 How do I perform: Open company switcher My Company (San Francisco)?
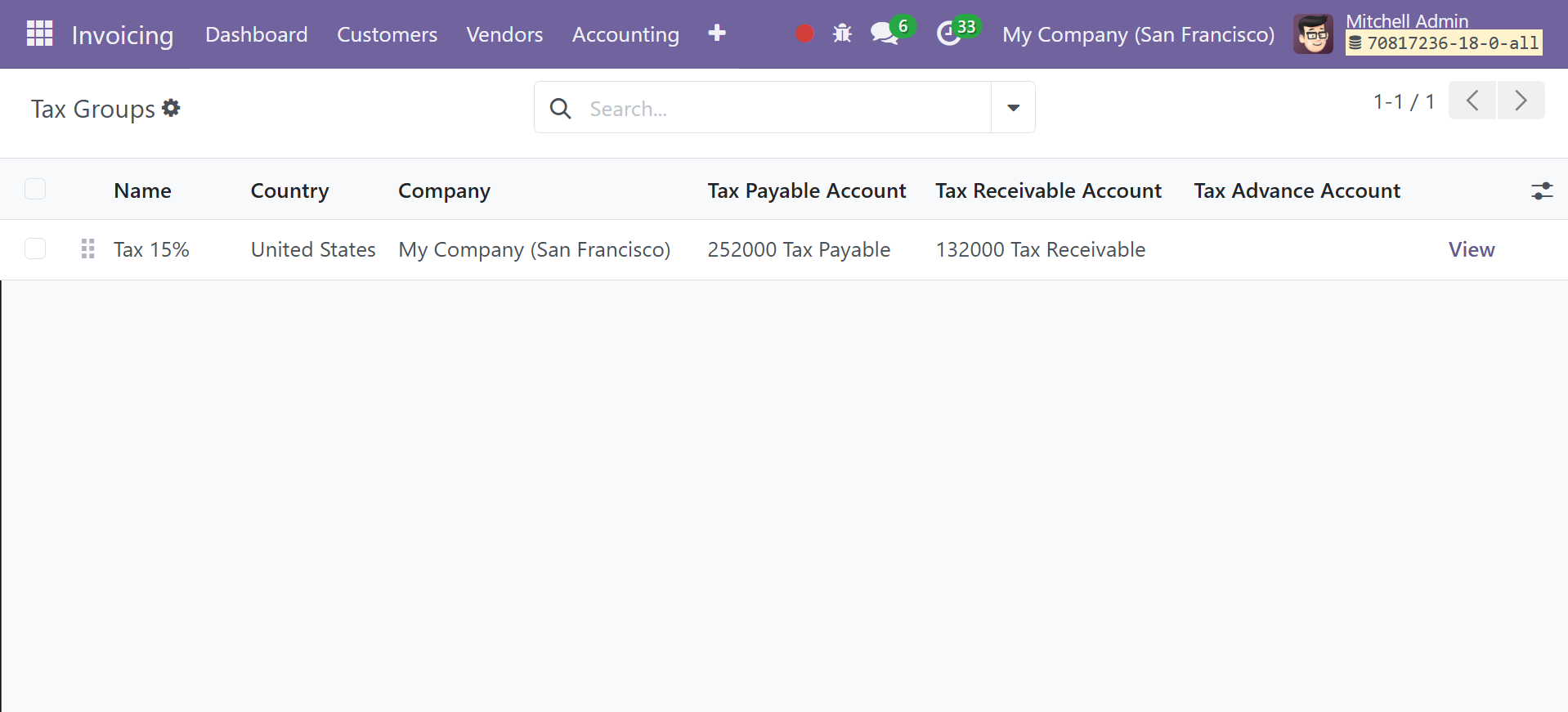click(1138, 34)
